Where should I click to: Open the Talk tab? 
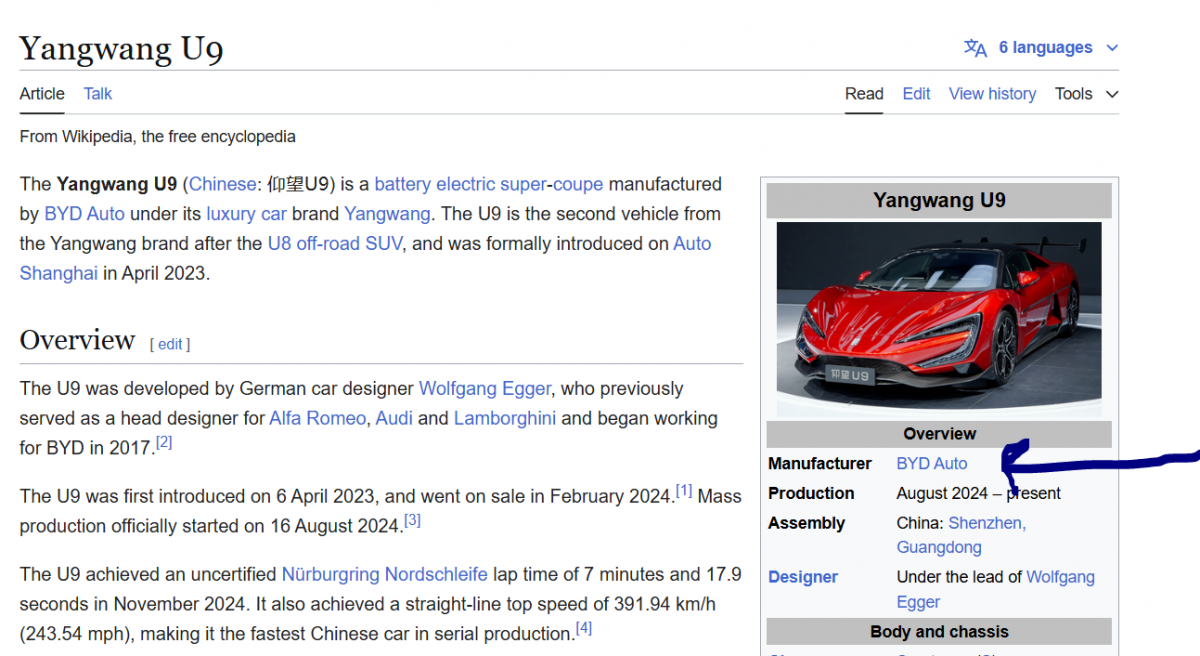point(98,94)
